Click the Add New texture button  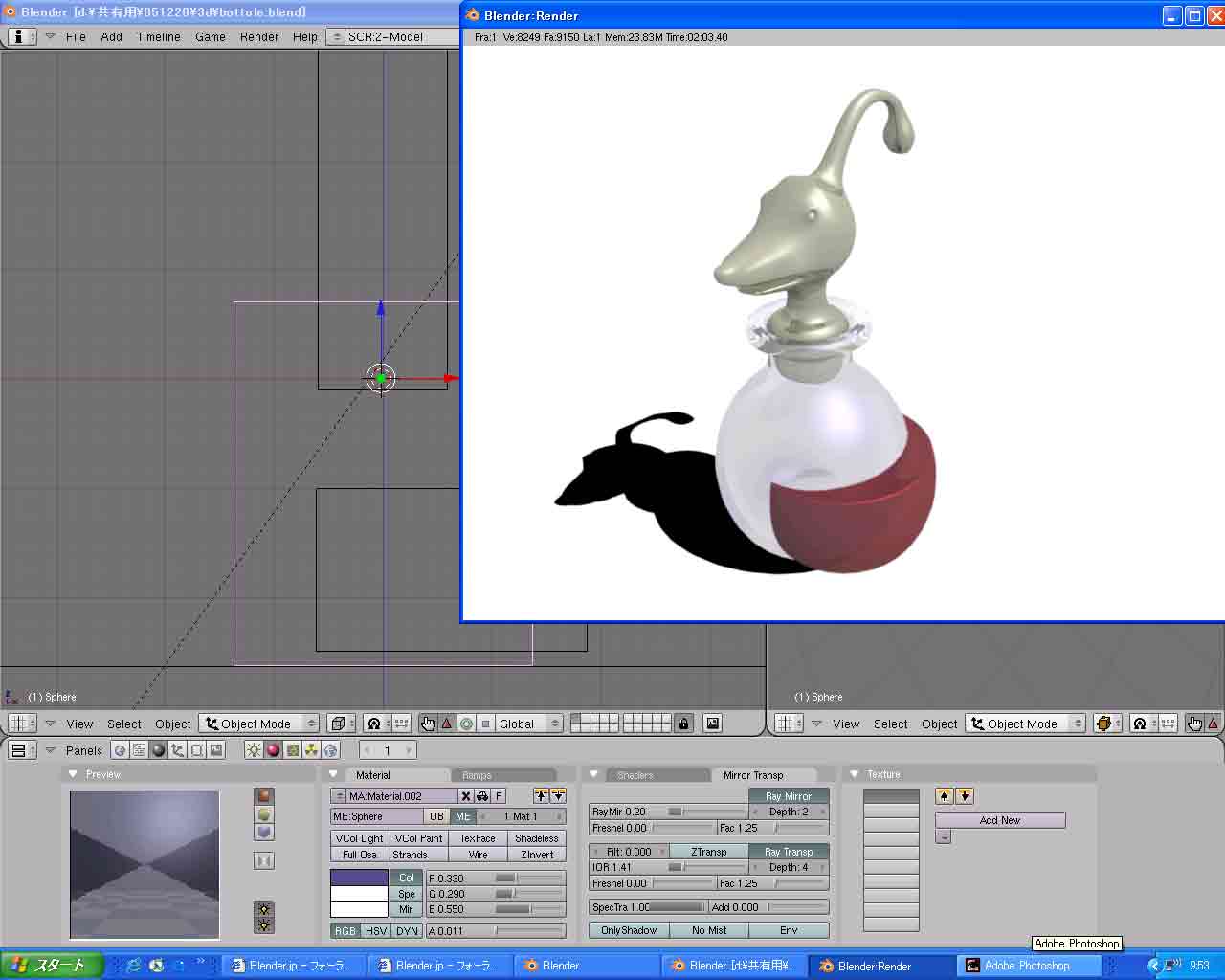click(1000, 820)
